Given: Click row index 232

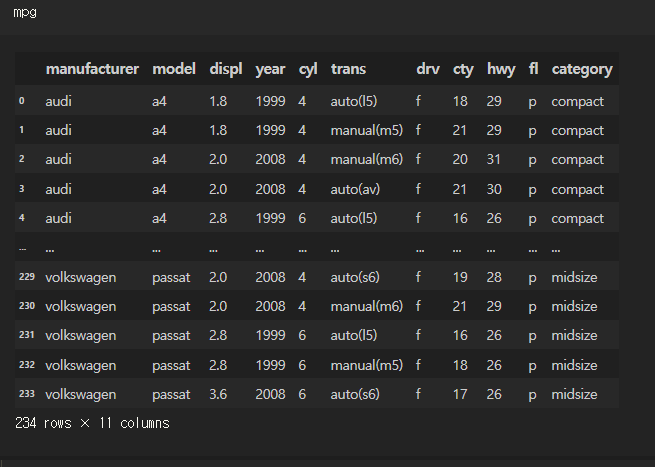Looking at the screenshot, I should click(x=27, y=365).
